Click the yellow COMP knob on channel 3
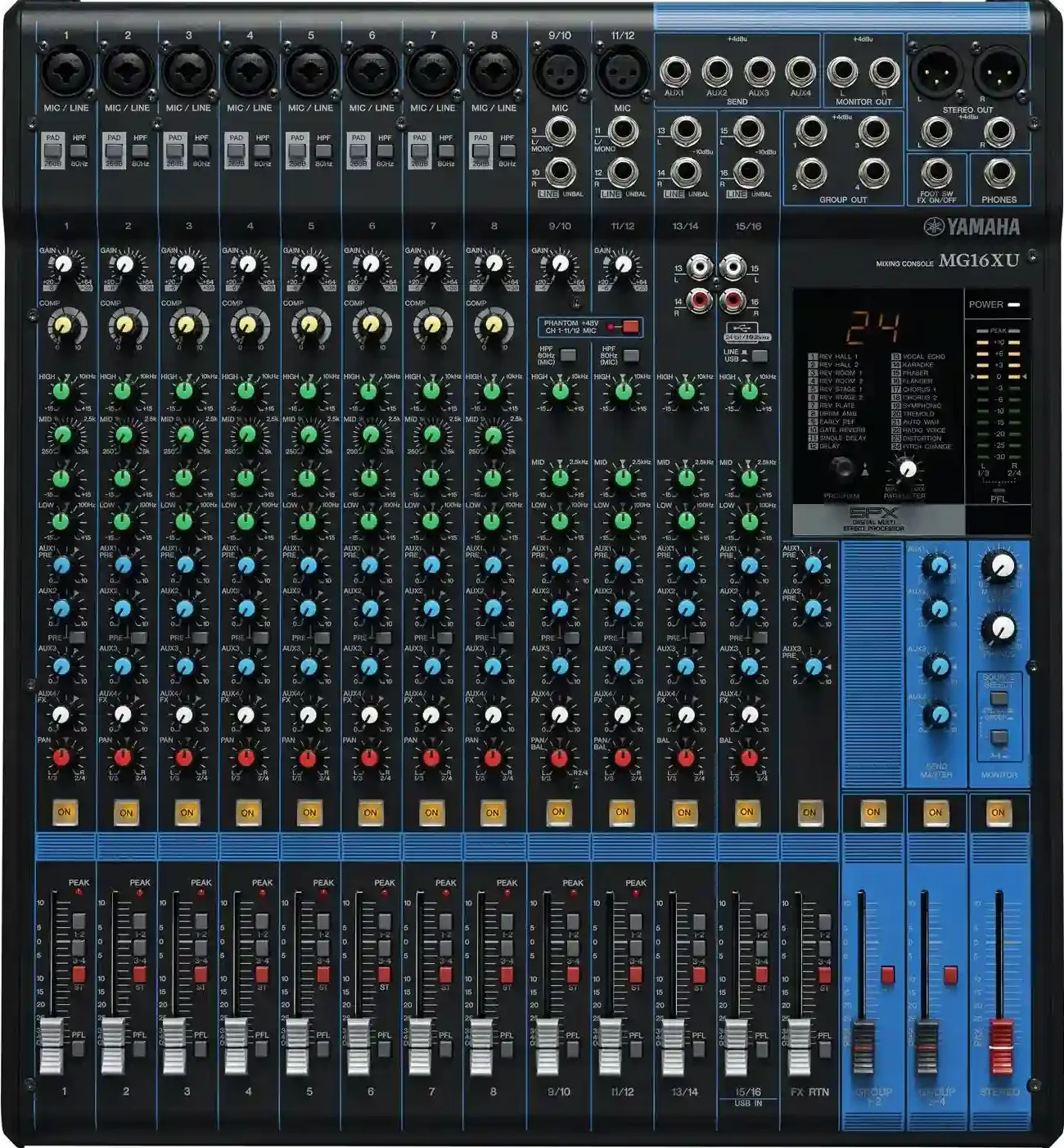 pyautogui.click(x=186, y=326)
